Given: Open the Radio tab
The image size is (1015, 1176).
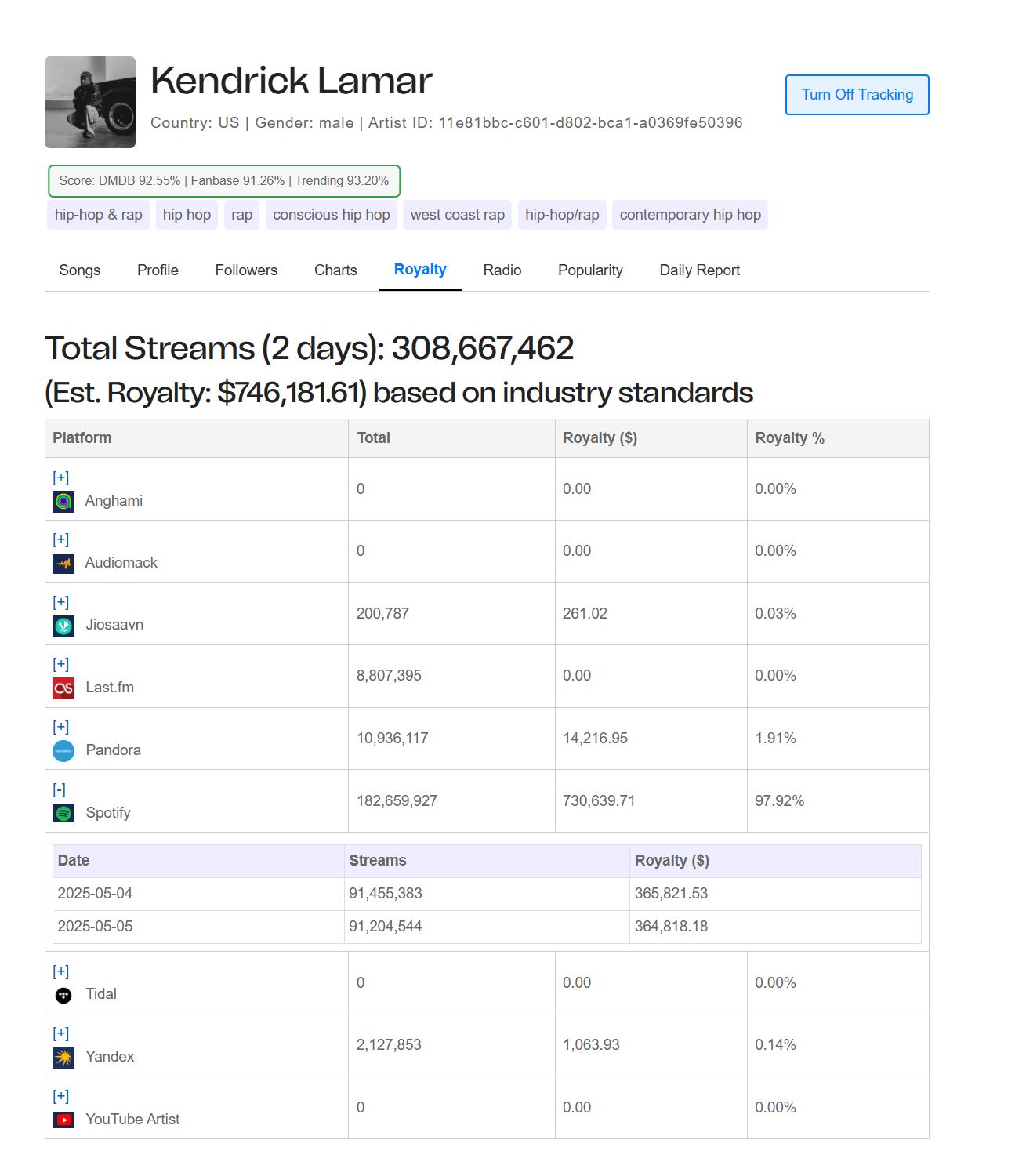Looking at the screenshot, I should (x=502, y=270).
